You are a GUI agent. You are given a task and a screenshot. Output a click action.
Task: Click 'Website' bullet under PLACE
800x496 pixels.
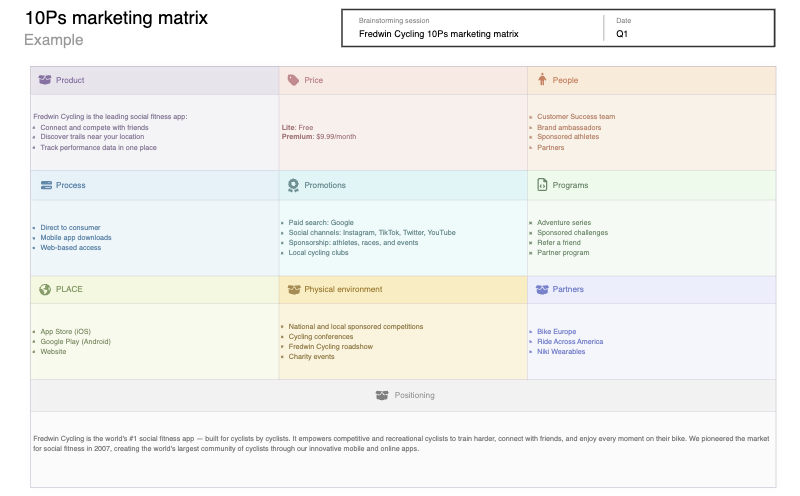[x=53, y=352]
